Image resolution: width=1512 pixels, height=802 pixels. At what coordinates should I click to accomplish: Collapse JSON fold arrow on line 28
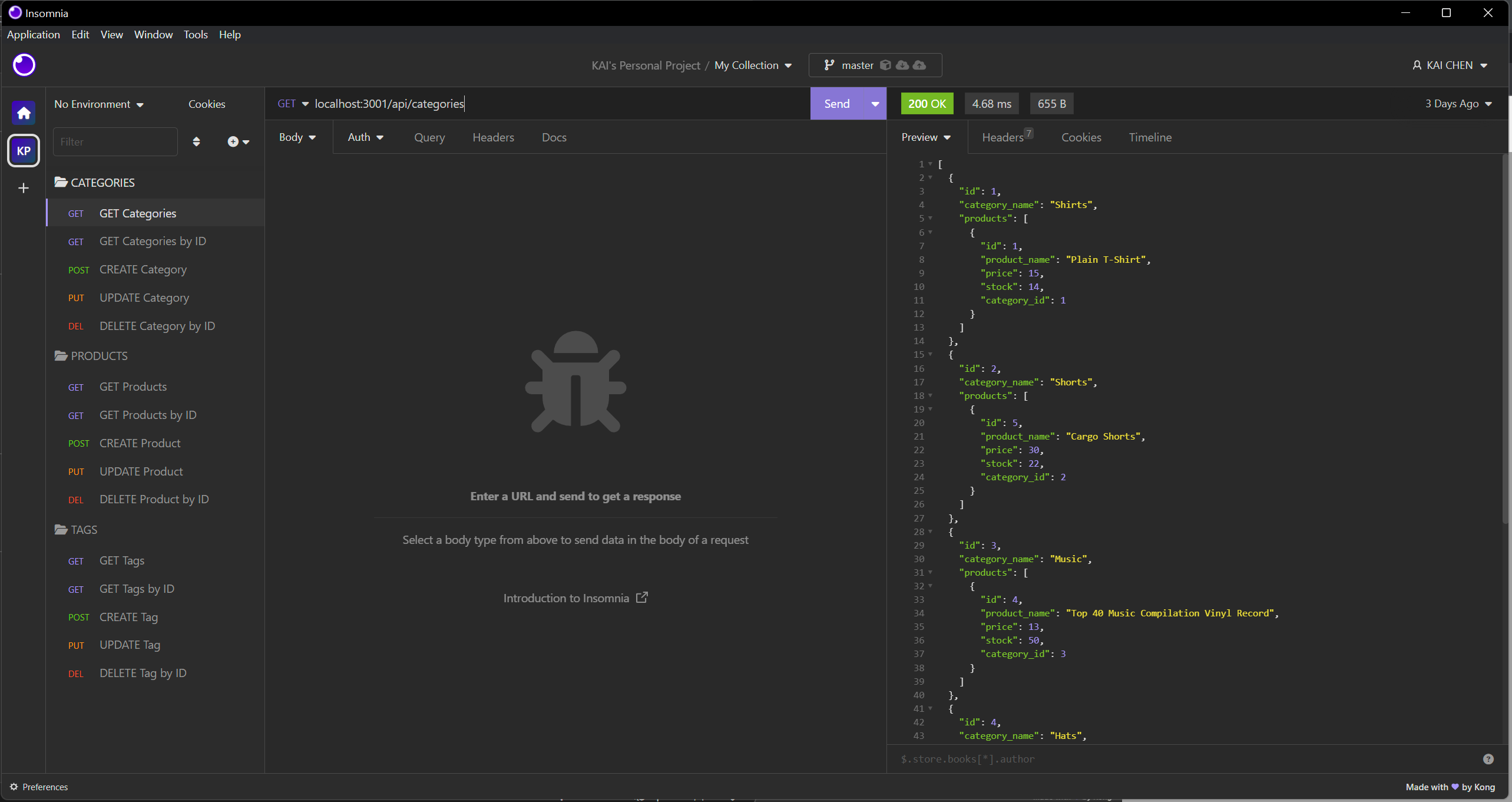pyautogui.click(x=930, y=532)
